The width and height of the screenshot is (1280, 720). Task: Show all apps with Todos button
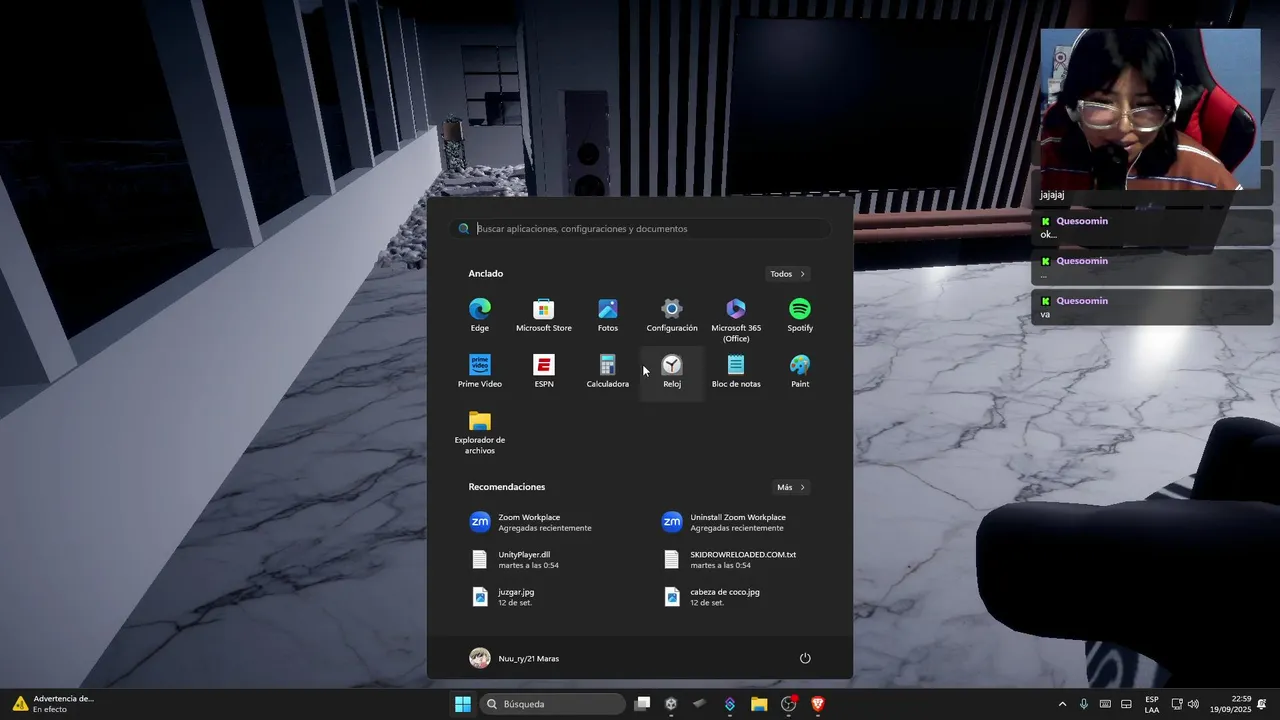[x=788, y=274]
